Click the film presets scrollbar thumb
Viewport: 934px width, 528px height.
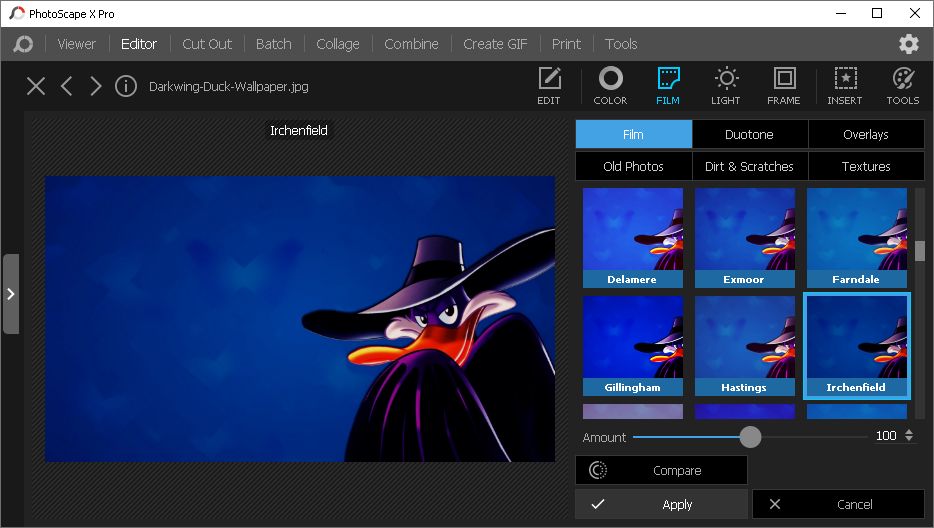(920, 251)
